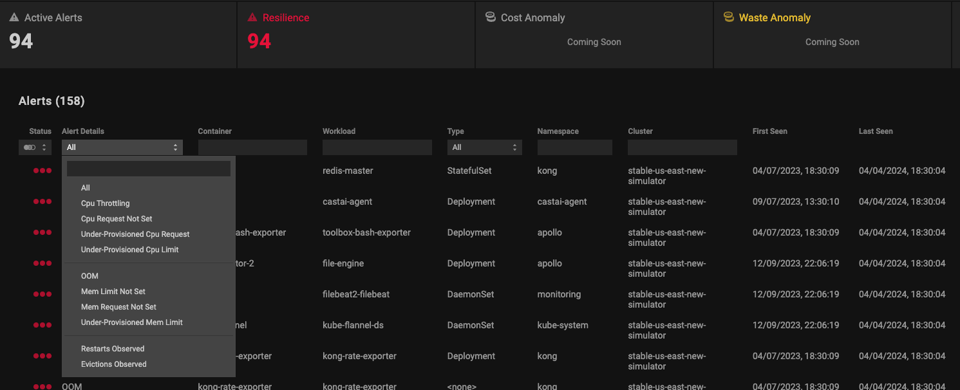Open the Resilience summary card

click(356, 34)
